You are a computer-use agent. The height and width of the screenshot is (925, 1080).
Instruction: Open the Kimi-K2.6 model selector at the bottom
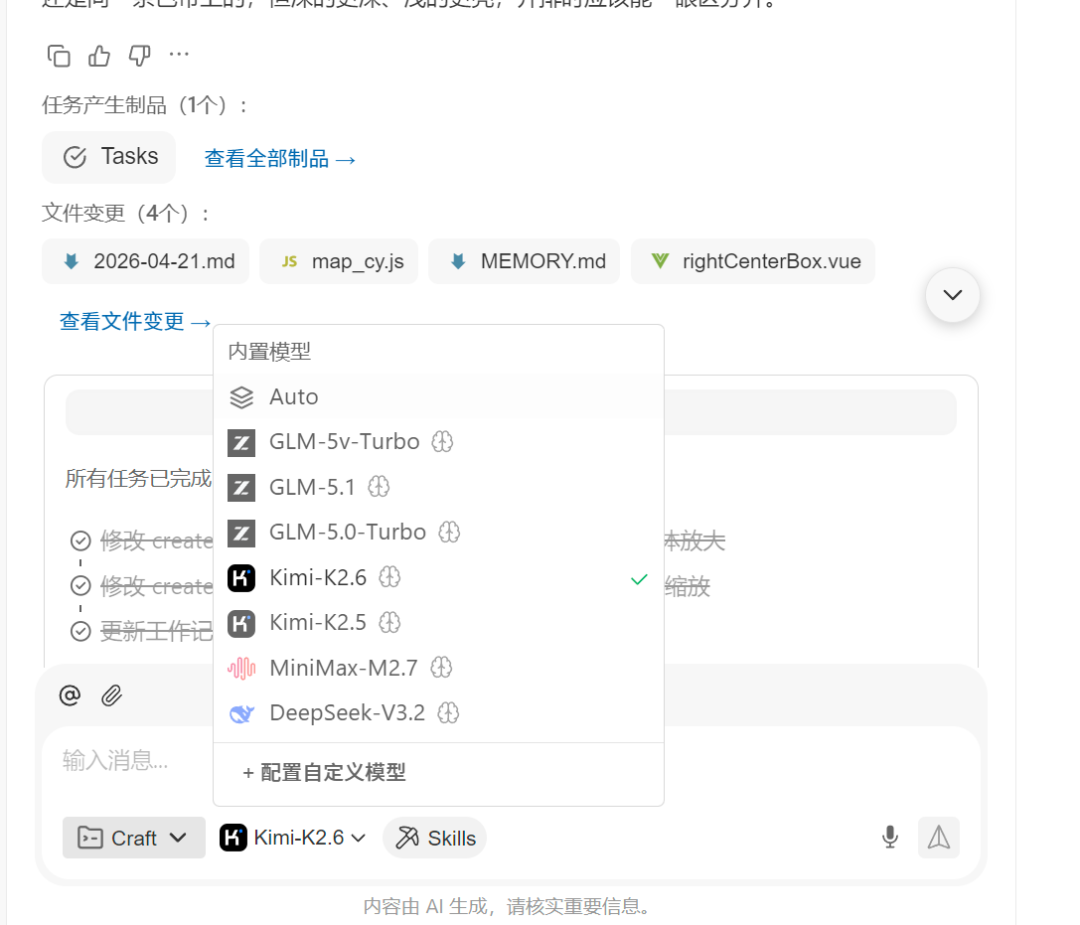coord(293,837)
